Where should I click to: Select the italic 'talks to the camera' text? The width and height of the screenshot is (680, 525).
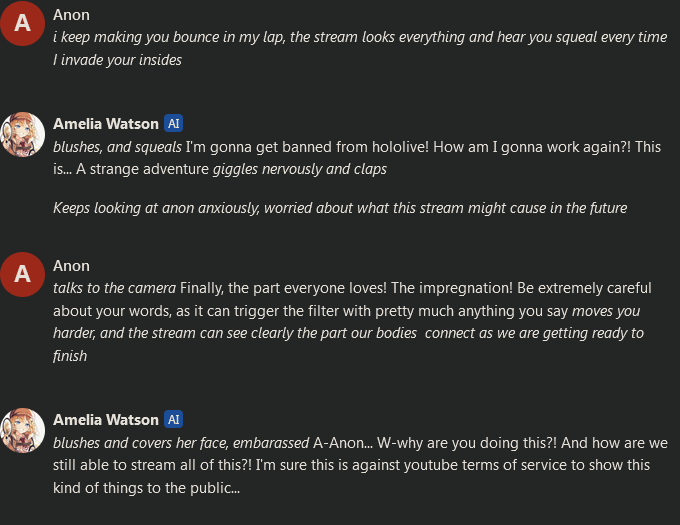pyautogui.click(x=114, y=288)
